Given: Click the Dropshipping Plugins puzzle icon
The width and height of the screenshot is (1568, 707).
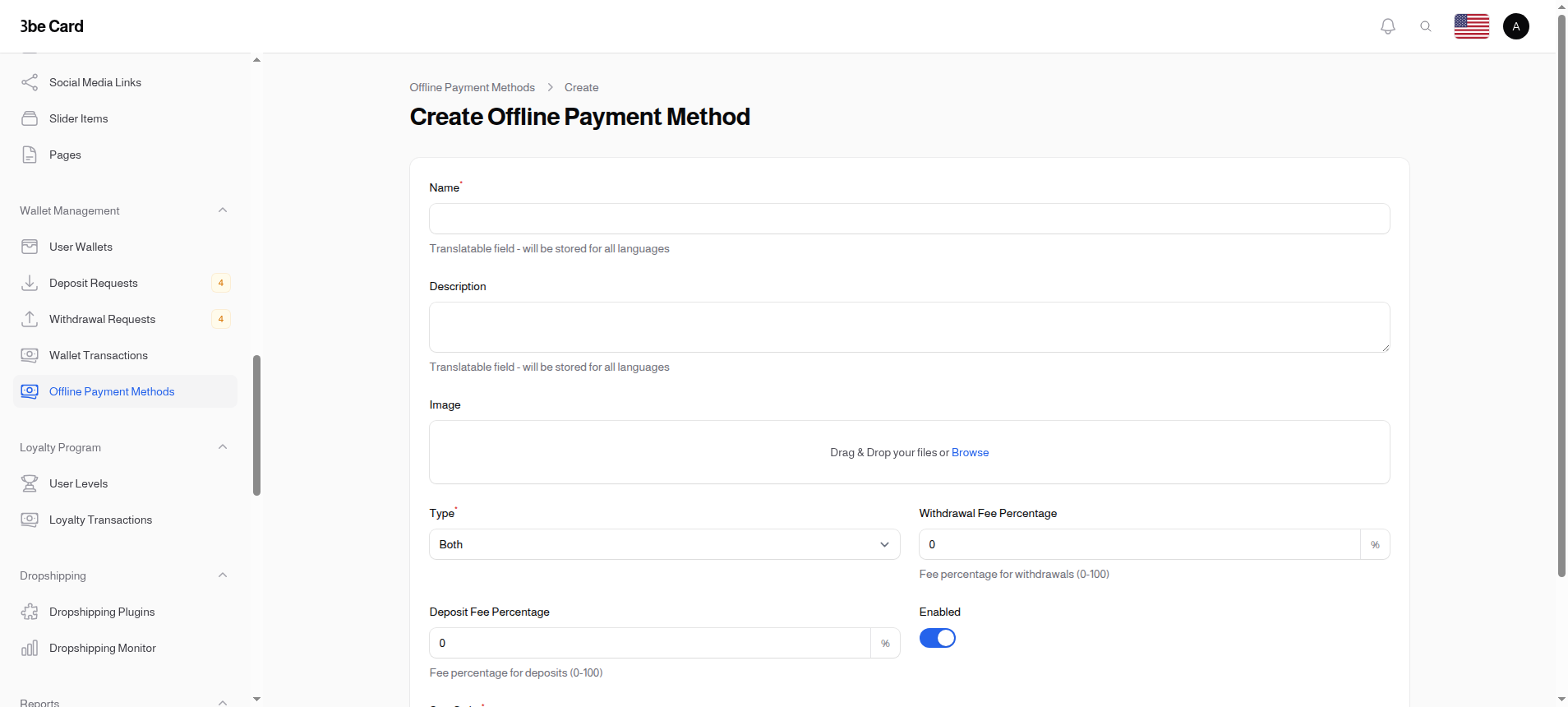Looking at the screenshot, I should pyautogui.click(x=30, y=612).
